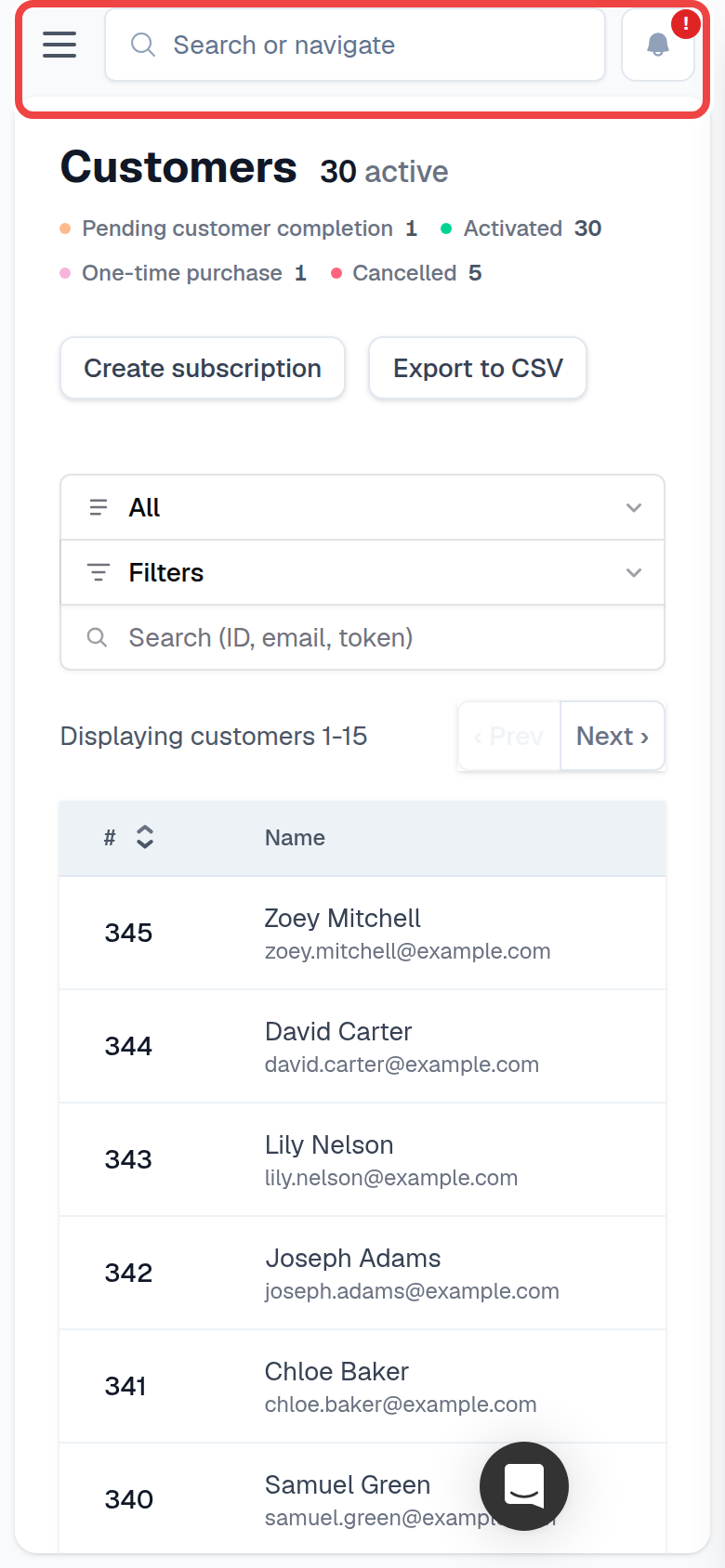The height and width of the screenshot is (1568, 725).
Task: Filter by Pending customer completion status
Action: (x=239, y=229)
